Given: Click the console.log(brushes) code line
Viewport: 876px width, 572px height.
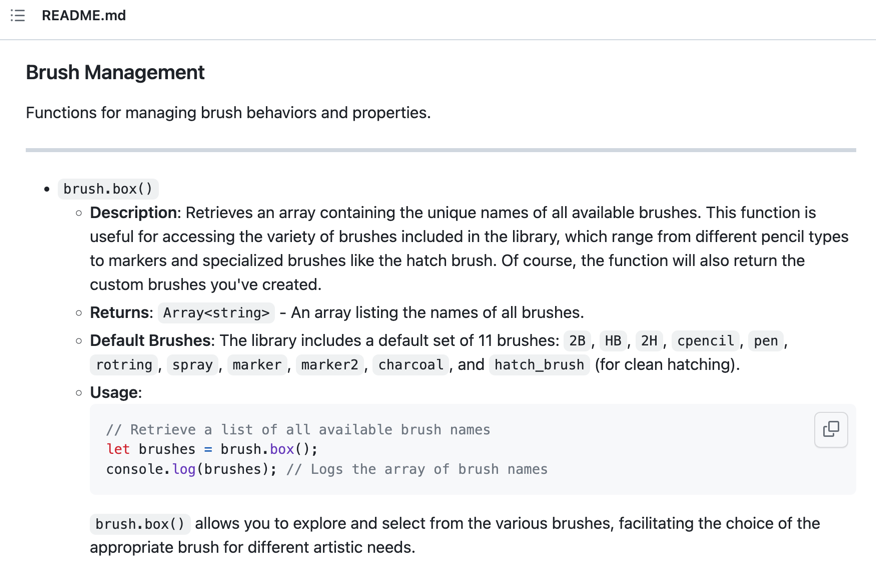Looking at the screenshot, I should point(191,469).
